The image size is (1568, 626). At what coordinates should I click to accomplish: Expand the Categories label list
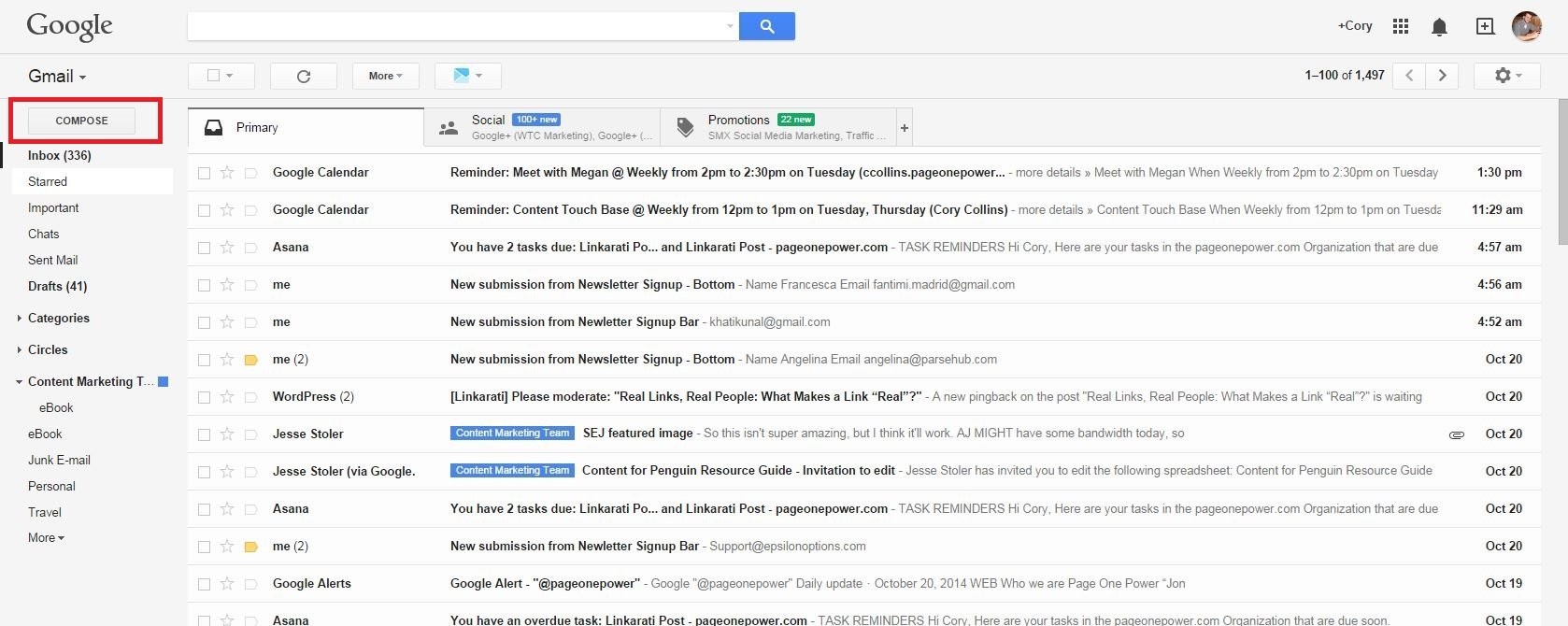point(20,319)
